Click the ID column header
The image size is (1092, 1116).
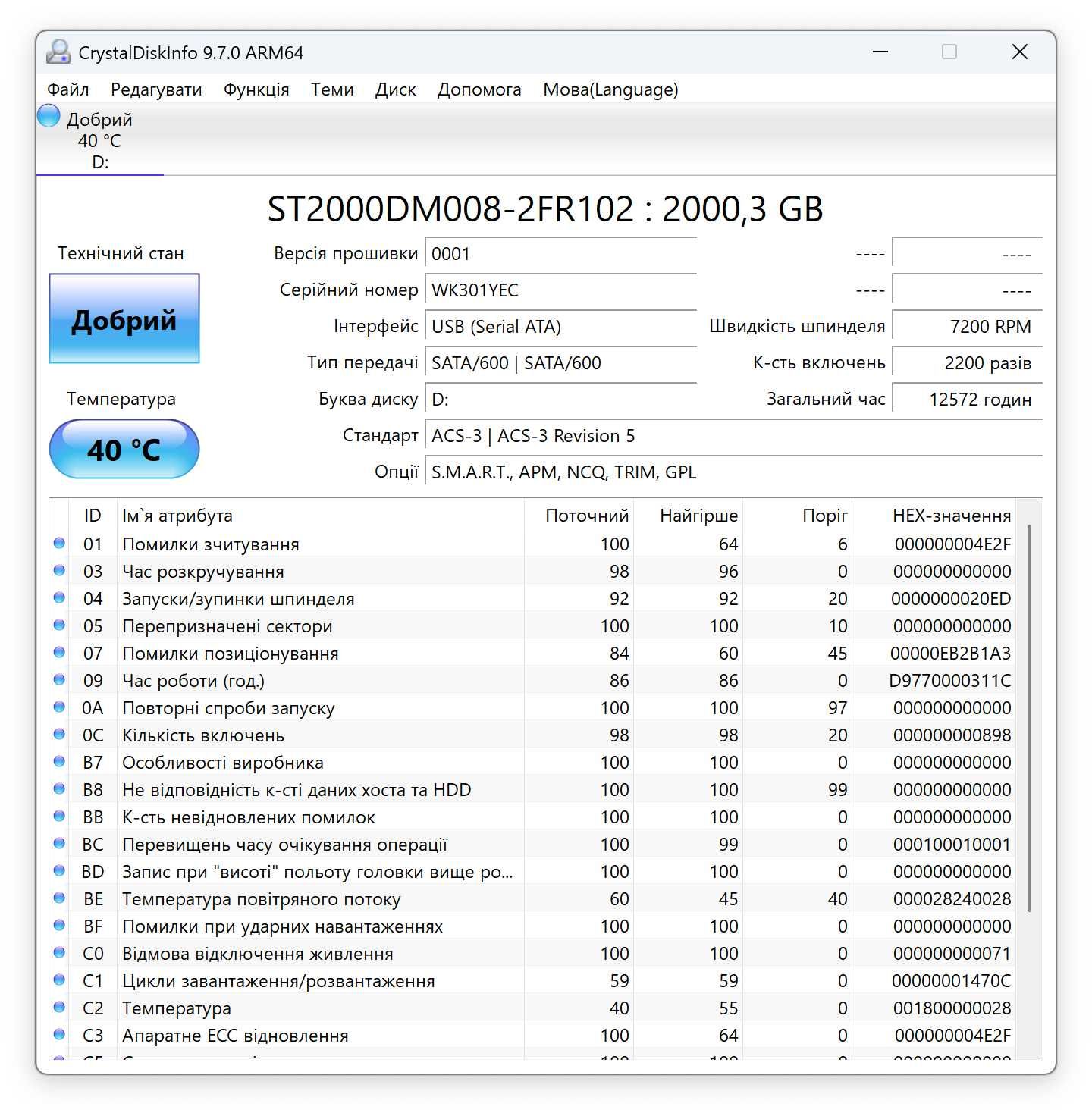tap(93, 516)
